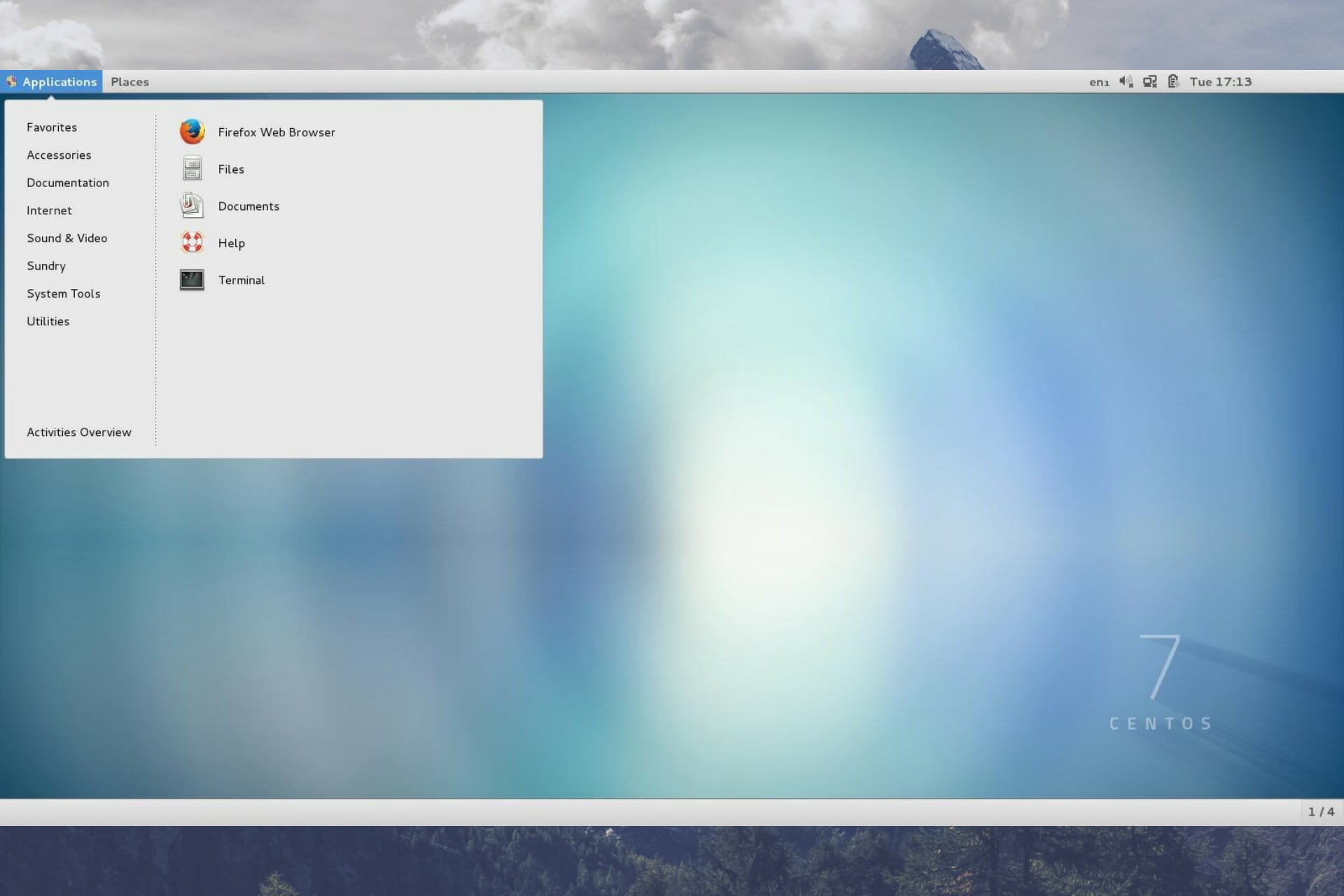Select the Favorites category
The image size is (1344, 896).
52,127
